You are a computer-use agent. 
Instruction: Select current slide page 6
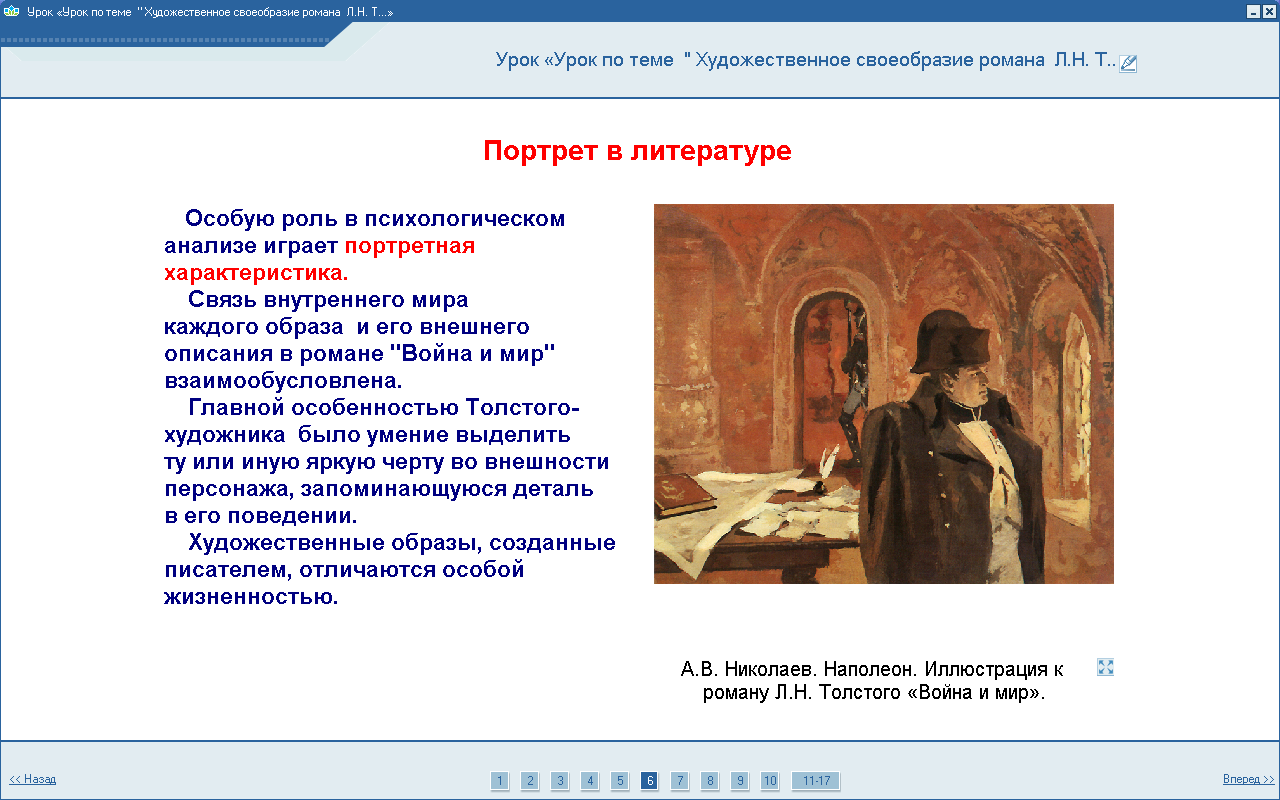pos(650,781)
